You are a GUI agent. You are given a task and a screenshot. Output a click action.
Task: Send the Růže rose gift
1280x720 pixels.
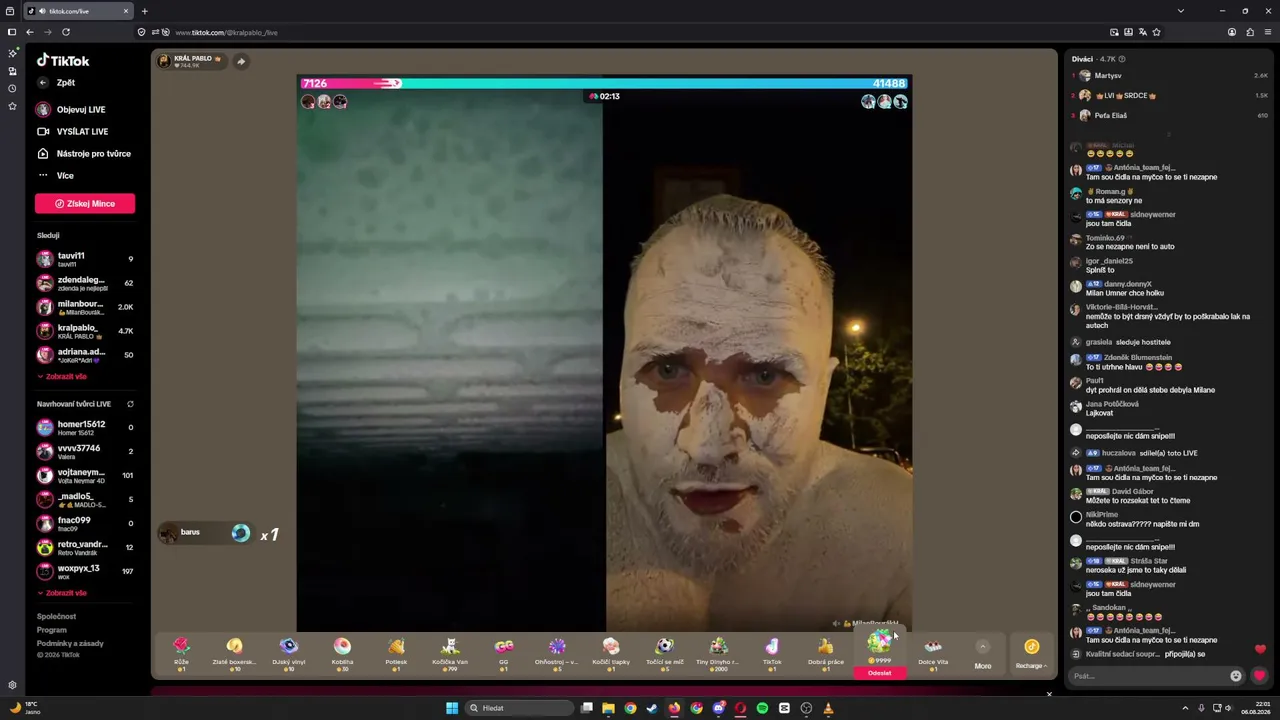point(181,652)
